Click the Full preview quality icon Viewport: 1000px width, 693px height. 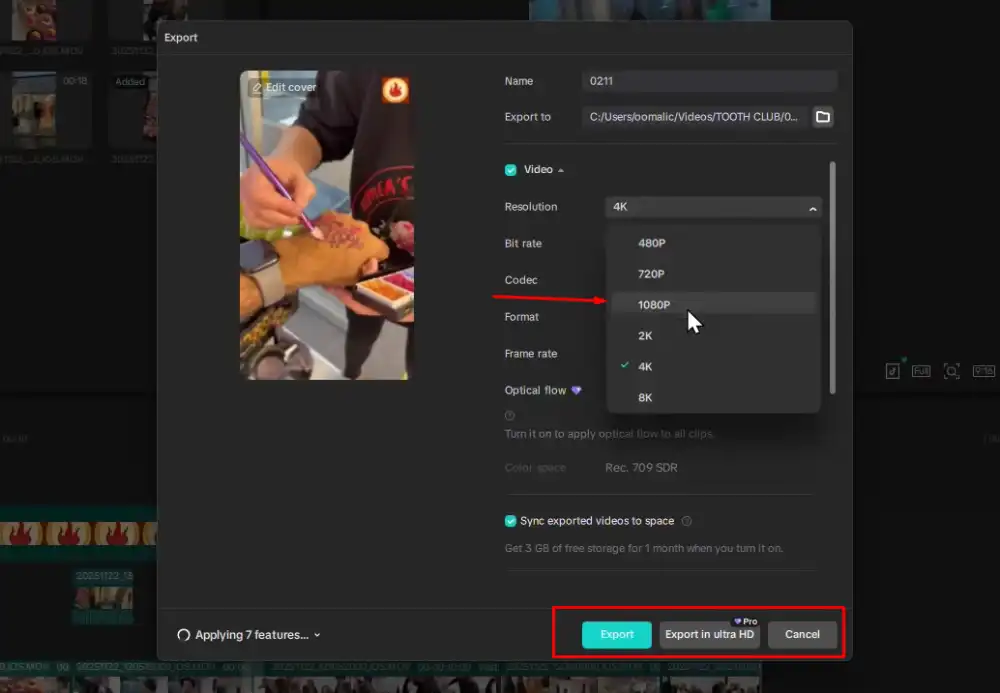921,371
